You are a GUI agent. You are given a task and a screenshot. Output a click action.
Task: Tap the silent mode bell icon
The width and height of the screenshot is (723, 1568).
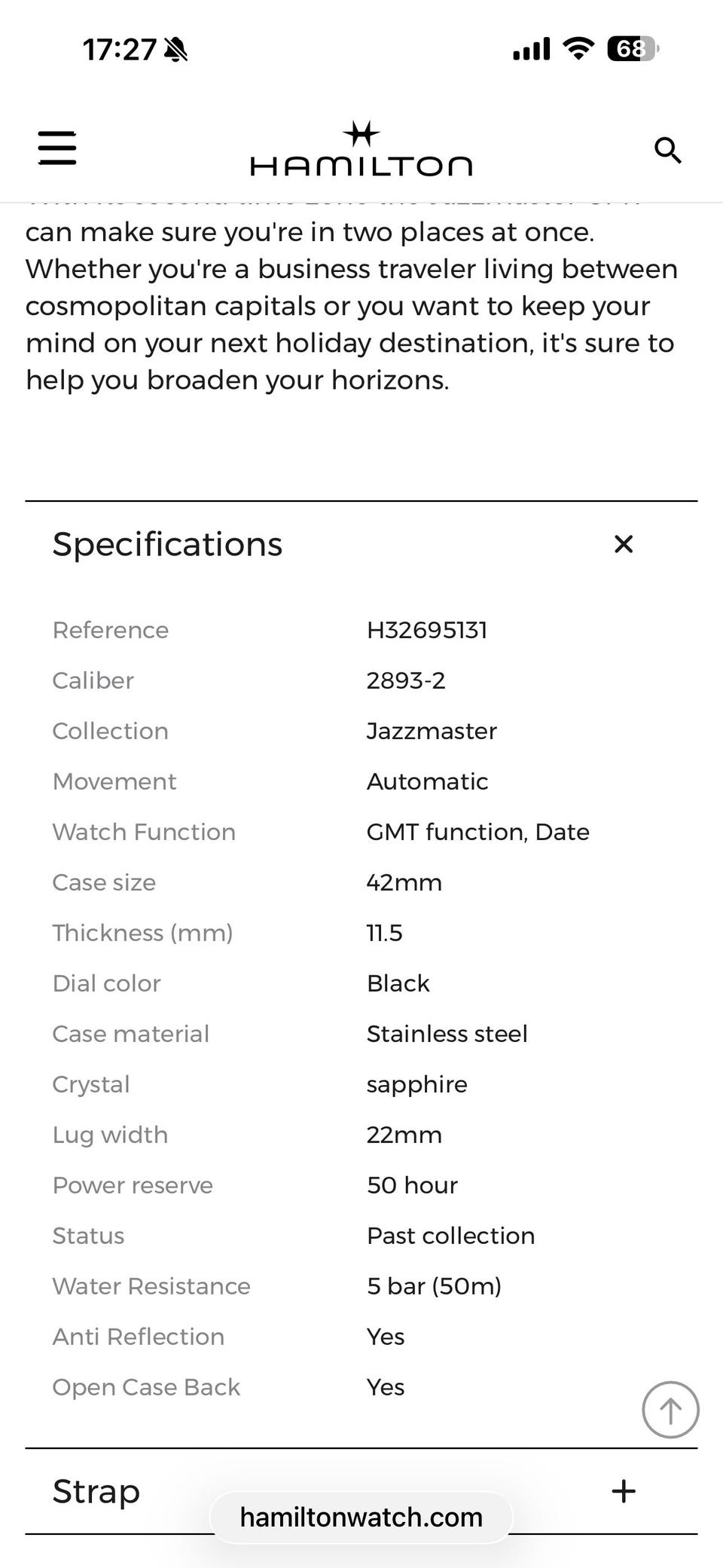point(175,50)
